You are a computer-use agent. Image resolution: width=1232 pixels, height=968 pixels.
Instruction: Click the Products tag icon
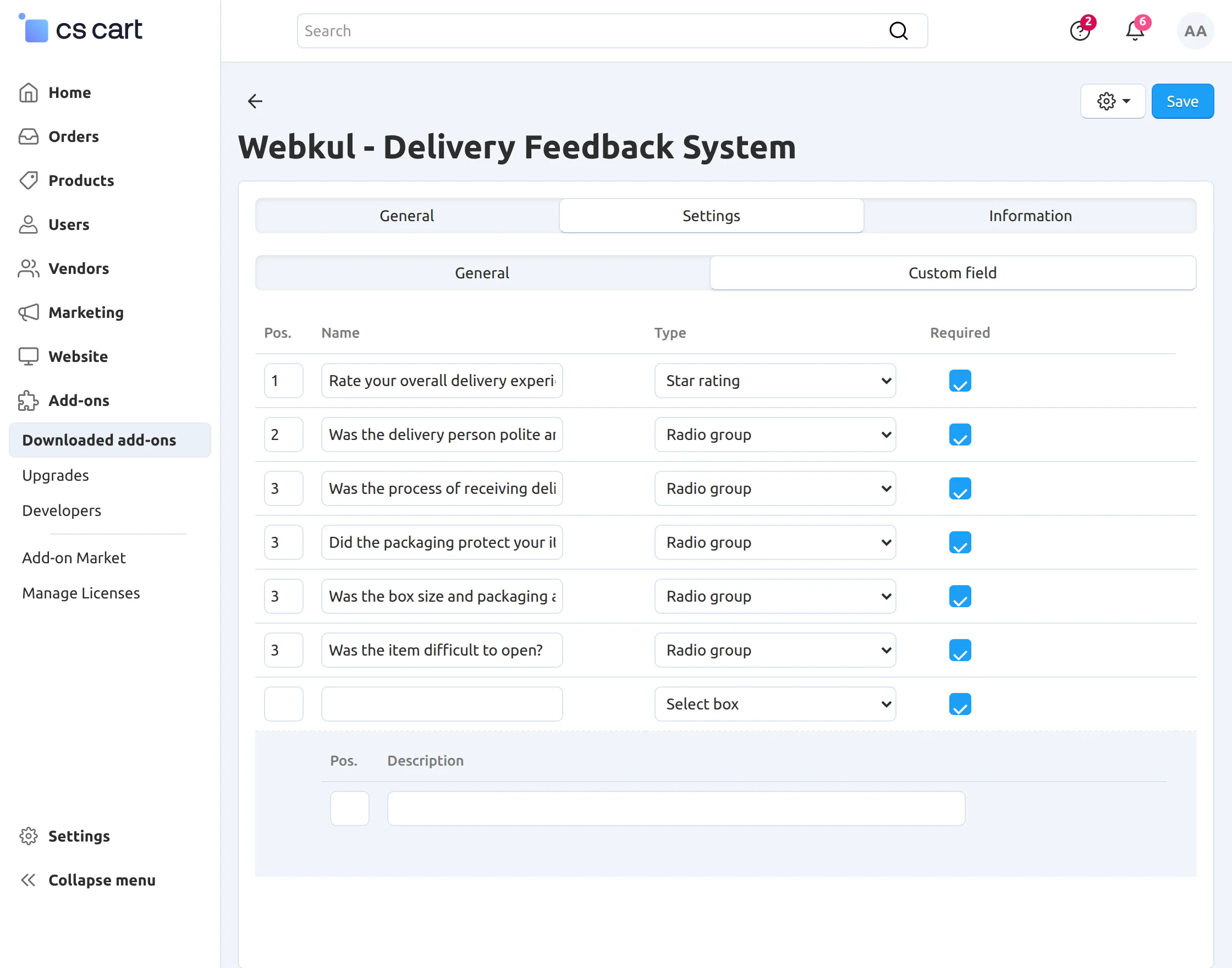[x=29, y=180]
